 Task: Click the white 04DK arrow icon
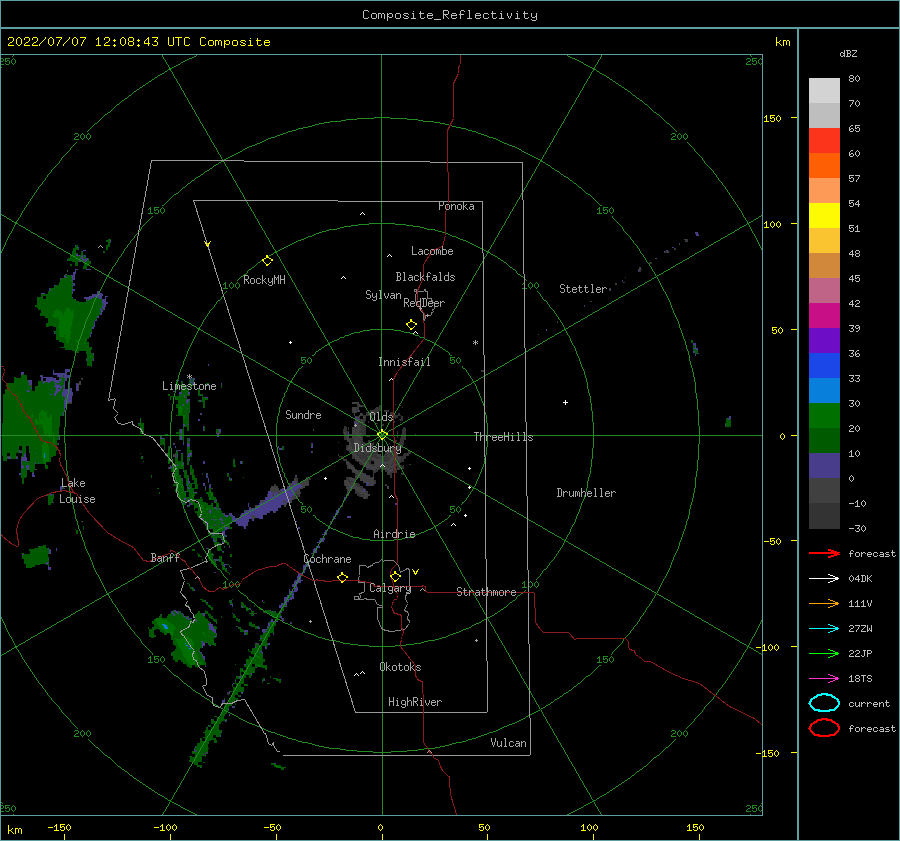(x=824, y=579)
